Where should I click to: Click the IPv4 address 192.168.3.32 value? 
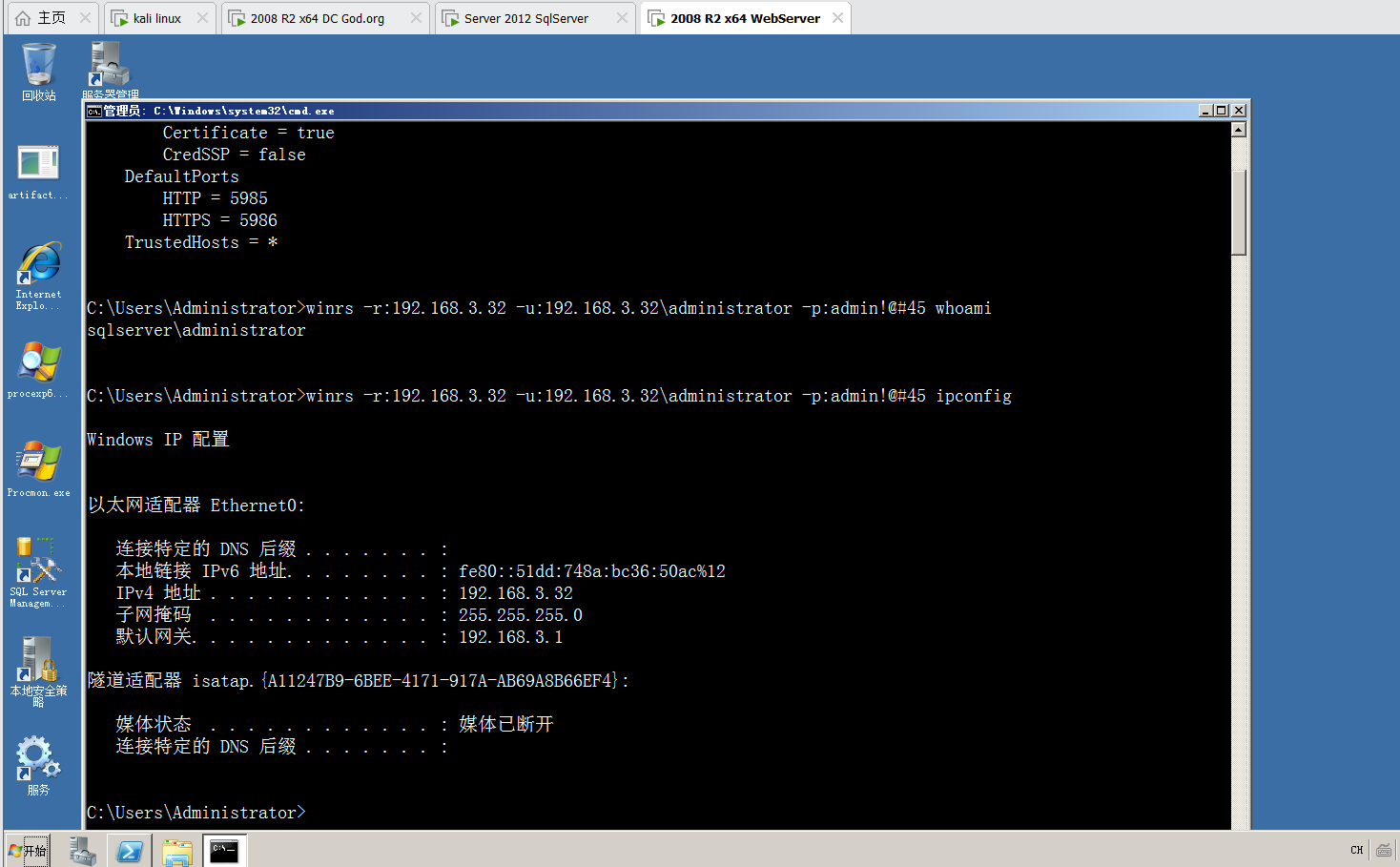click(516, 594)
